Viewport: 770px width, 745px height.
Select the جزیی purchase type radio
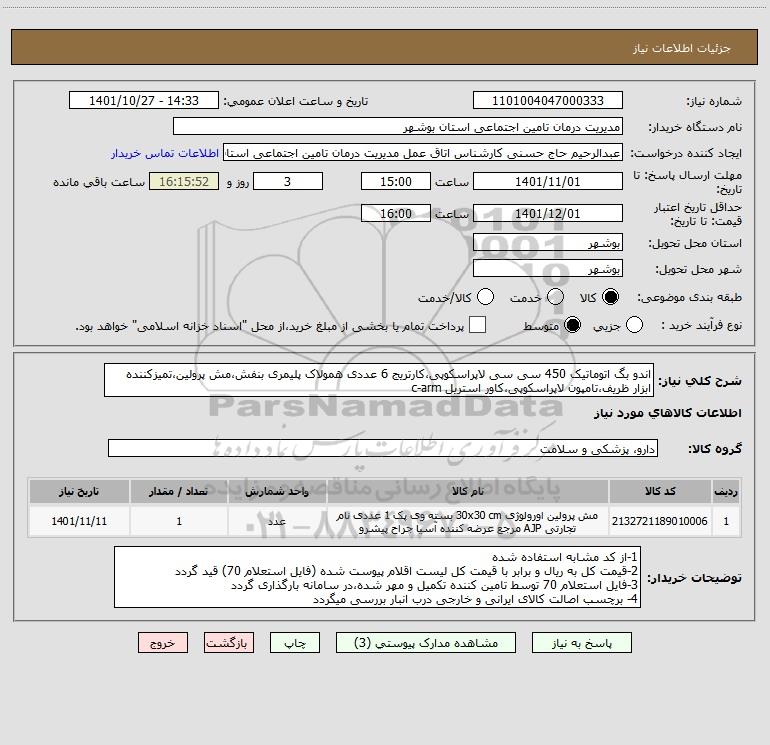point(634,325)
